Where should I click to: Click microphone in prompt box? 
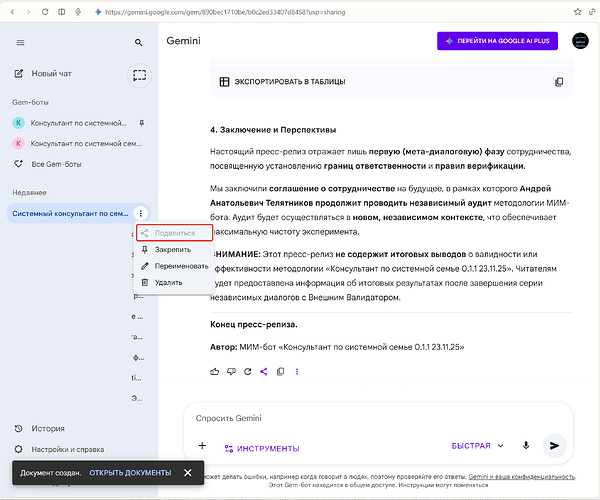point(526,446)
